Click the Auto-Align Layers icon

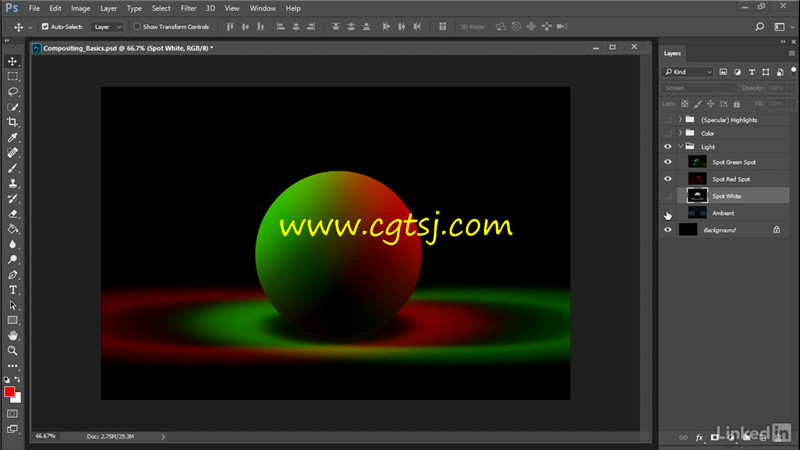click(442, 27)
